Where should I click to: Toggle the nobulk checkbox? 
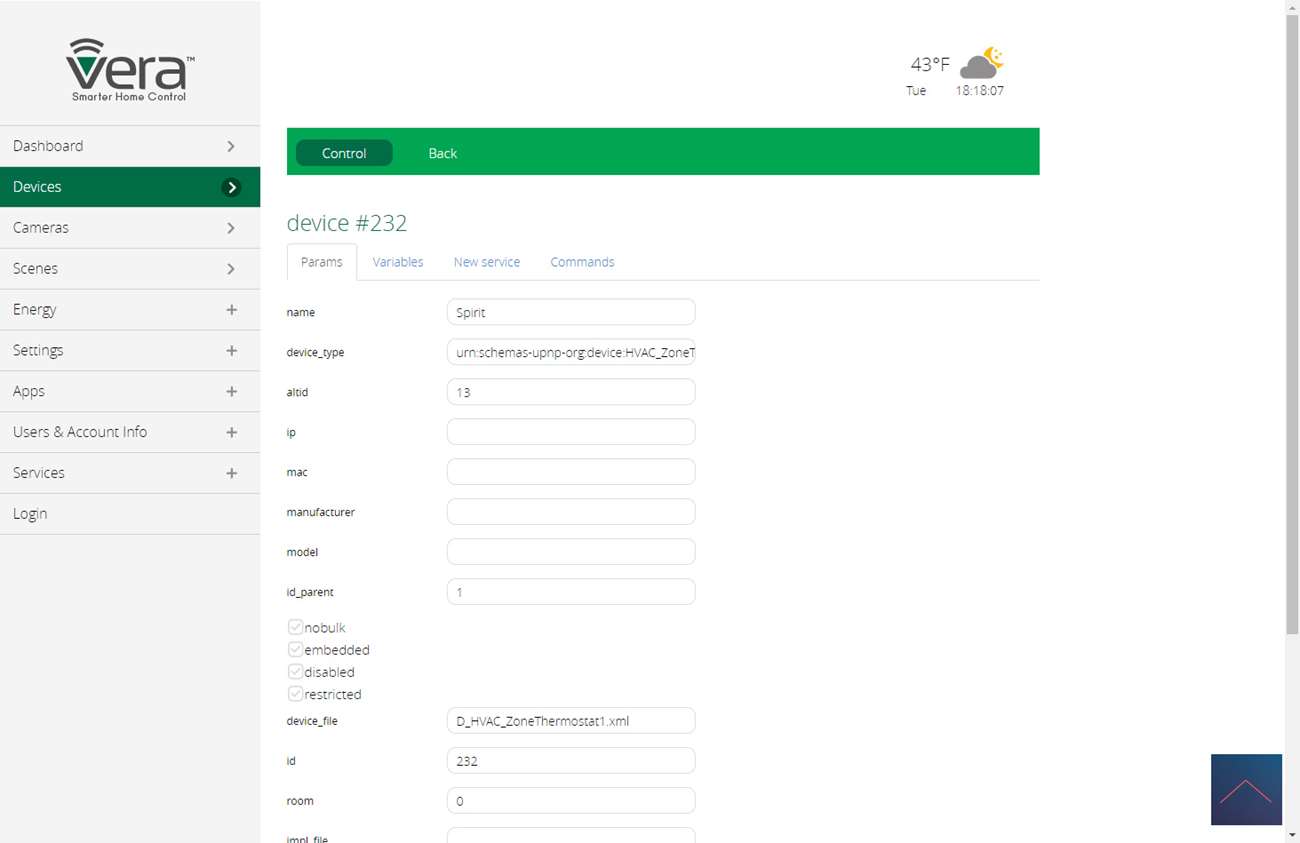(x=295, y=628)
